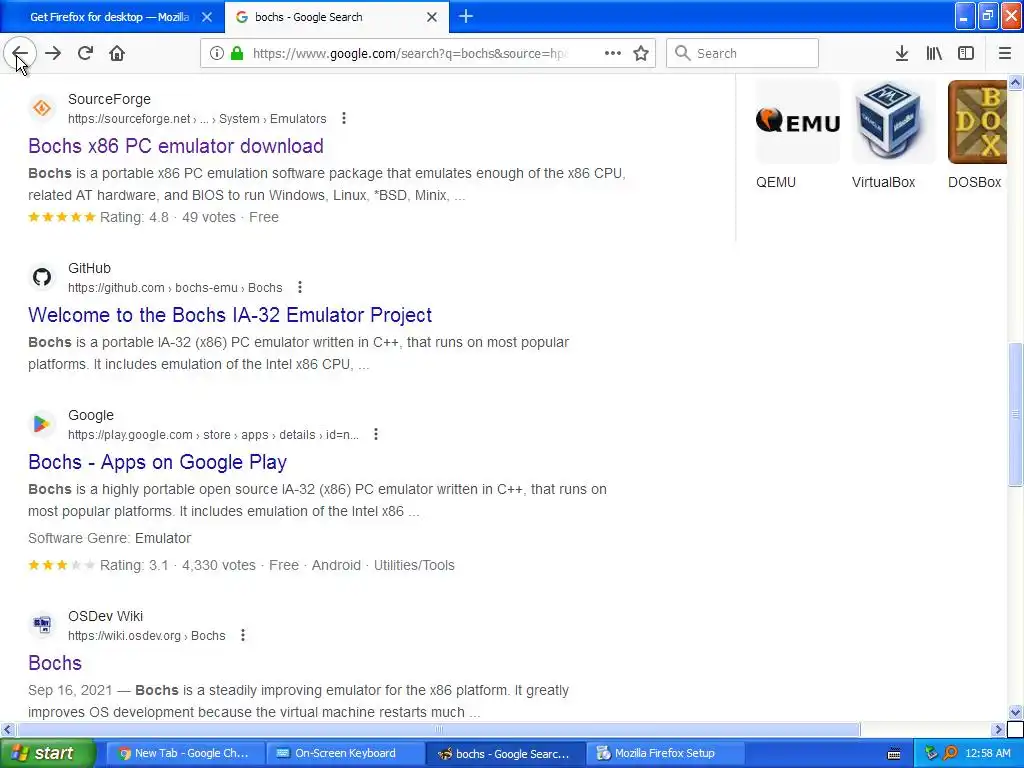The width and height of the screenshot is (1024, 768).
Task: Click the OSDev Wiki favicon
Action: point(42,625)
